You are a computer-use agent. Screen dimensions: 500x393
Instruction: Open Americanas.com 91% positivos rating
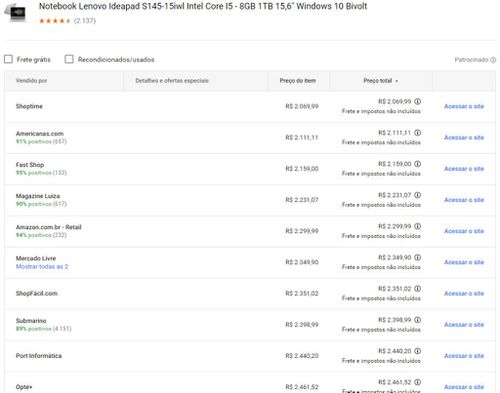point(41,142)
